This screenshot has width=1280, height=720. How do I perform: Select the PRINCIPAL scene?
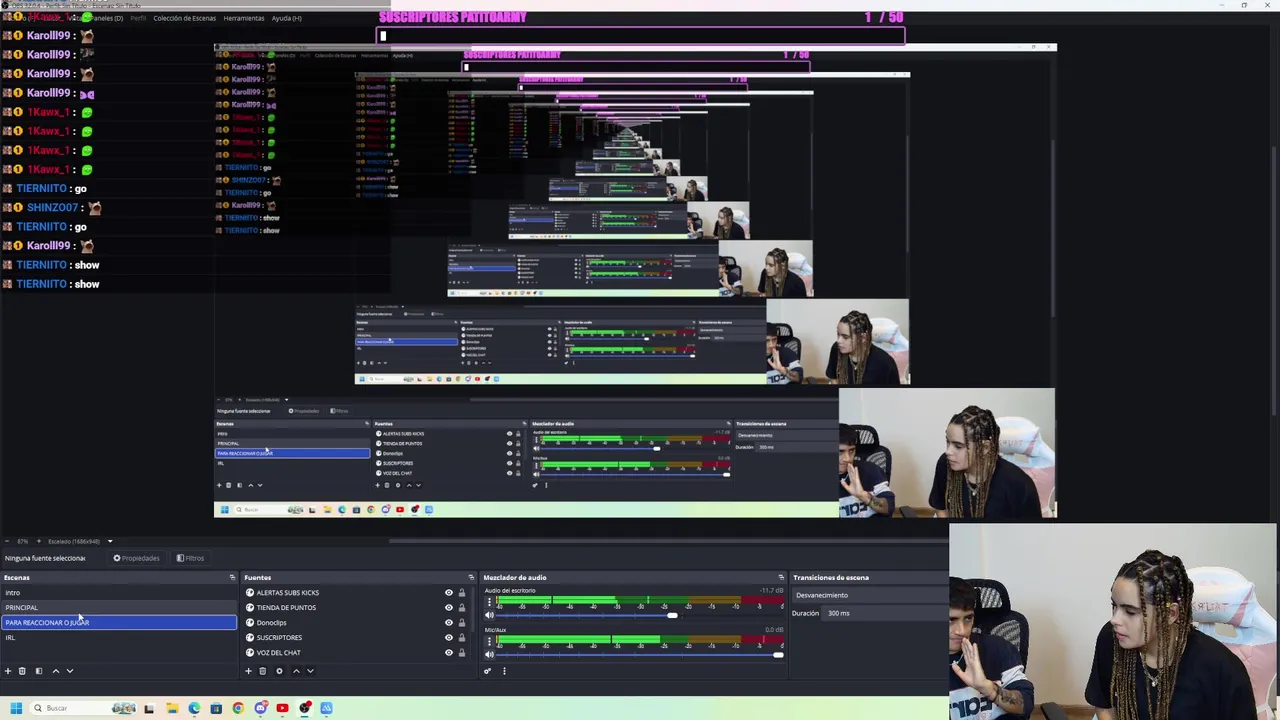point(119,608)
